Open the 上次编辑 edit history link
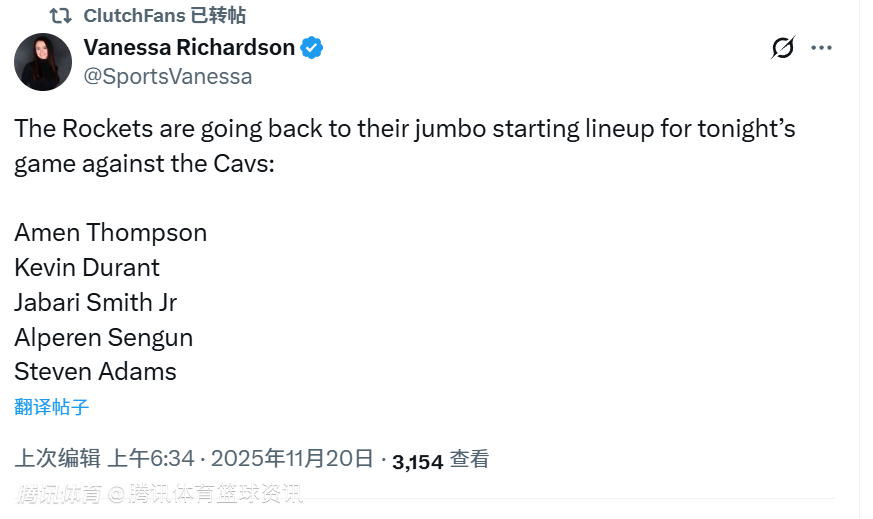Viewport: 873px width, 519px height. (x=57, y=459)
